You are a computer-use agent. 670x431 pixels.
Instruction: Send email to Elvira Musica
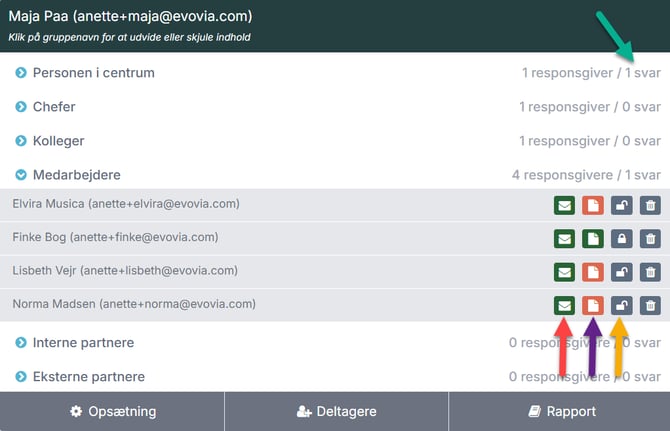tap(564, 205)
